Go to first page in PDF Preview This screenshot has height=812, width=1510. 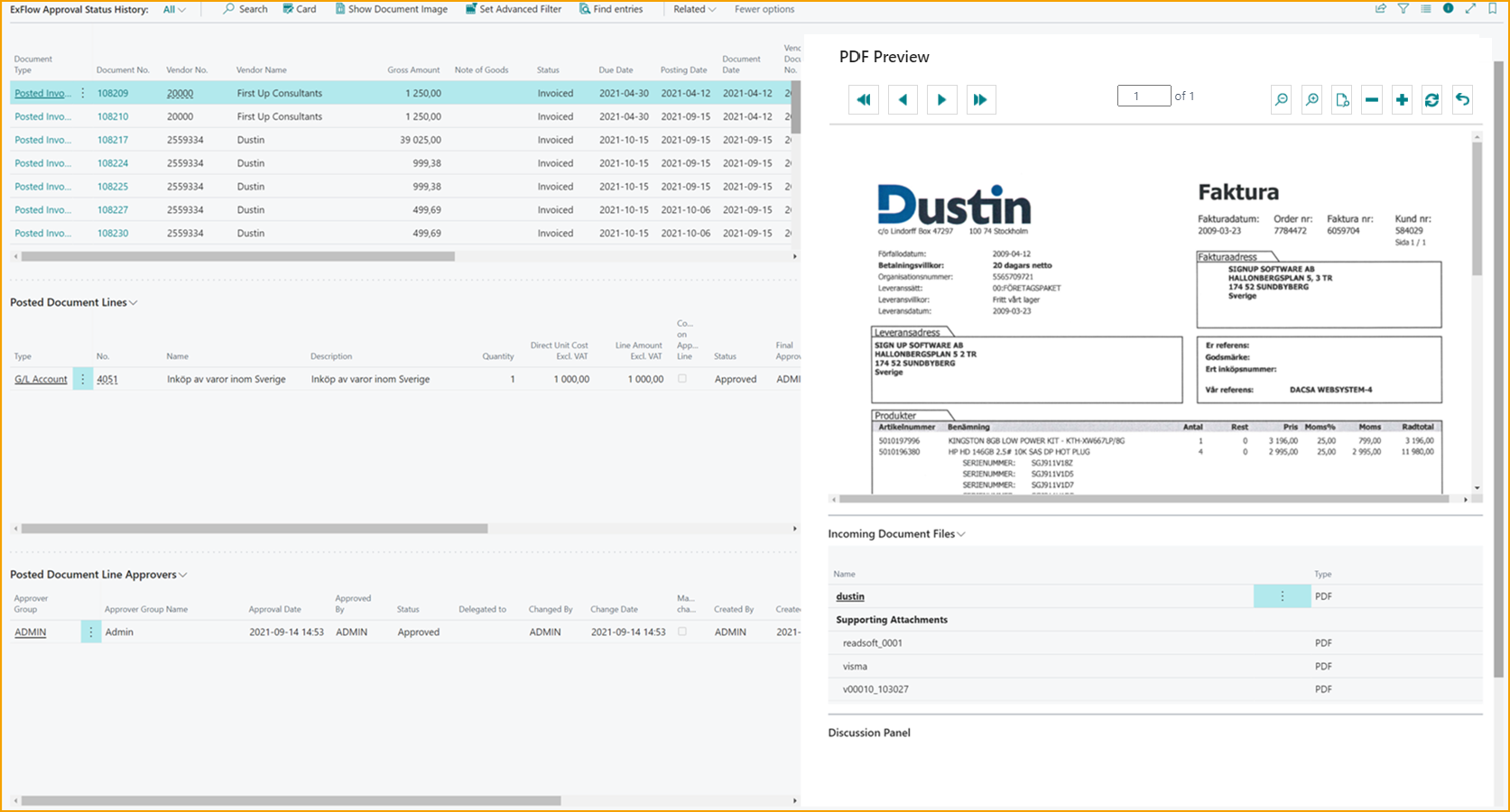tap(864, 100)
